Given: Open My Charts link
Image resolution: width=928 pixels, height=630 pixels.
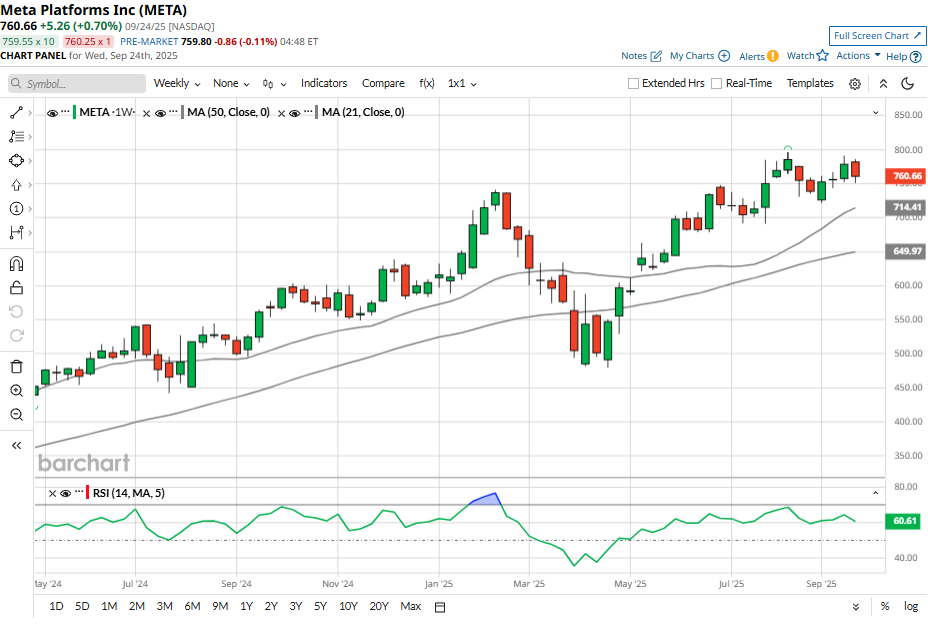Looking at the screenshot, I should (x=700, y=56).
